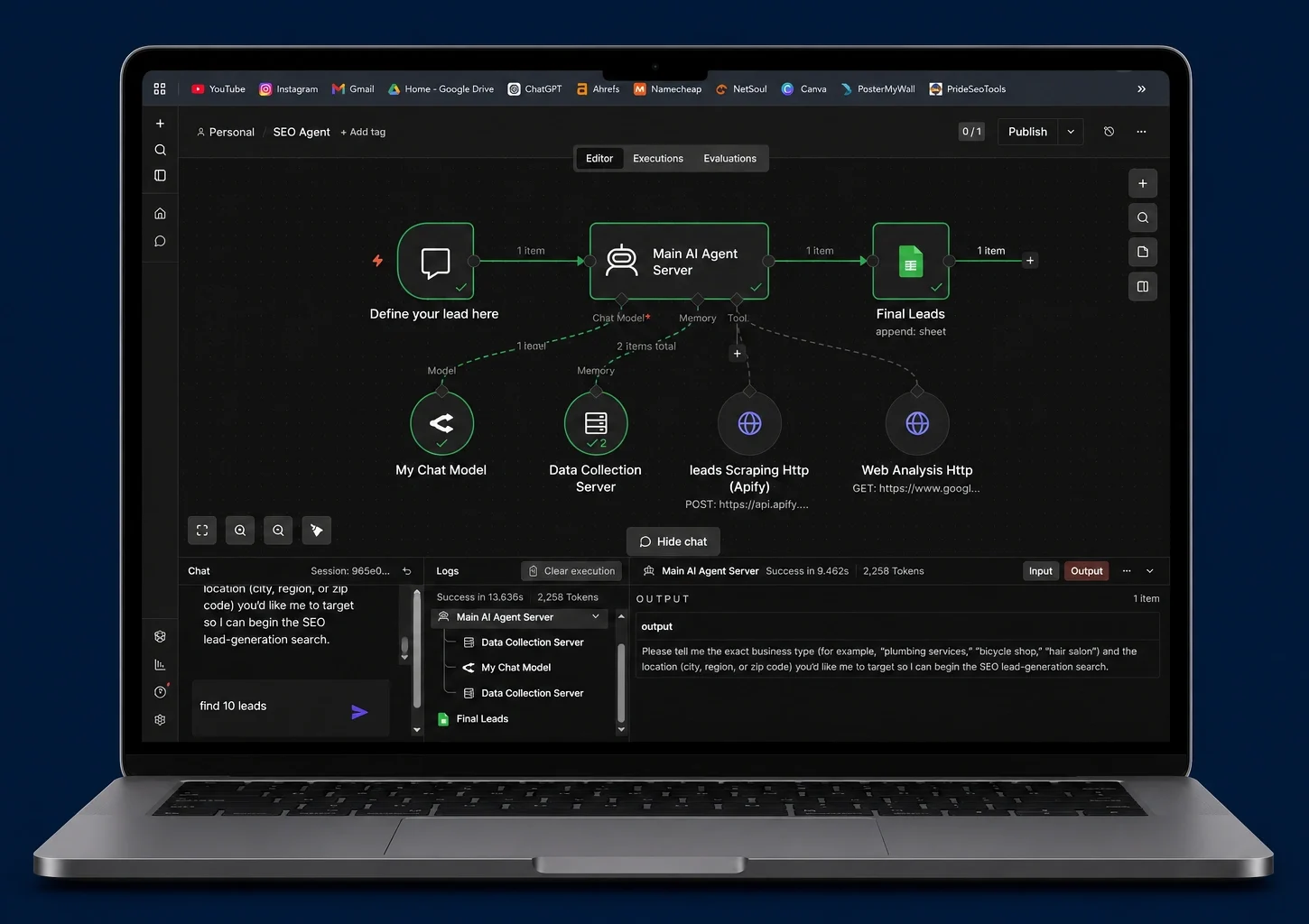Open the three-dot menu beside workflow history
Screen dimensions: 1309x924
(1141, 132)
